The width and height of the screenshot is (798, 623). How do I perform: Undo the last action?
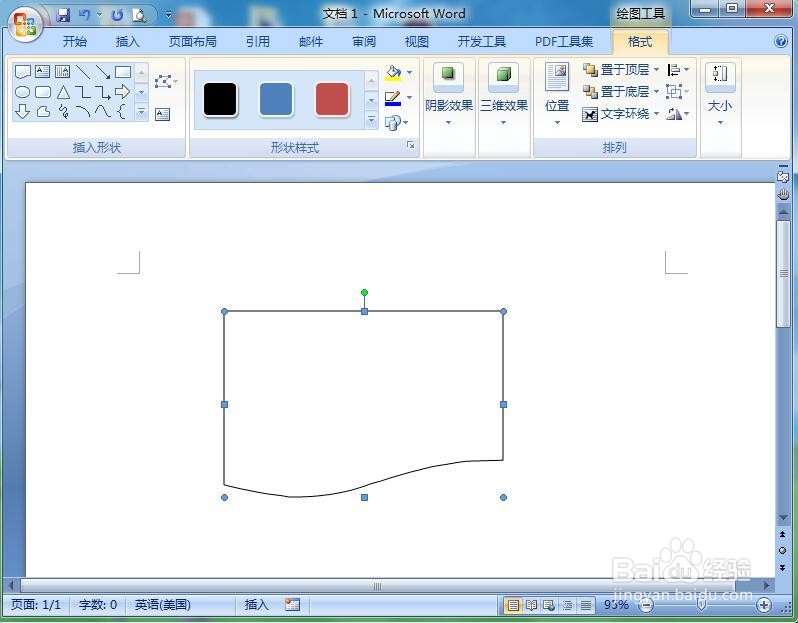(84, 15)
